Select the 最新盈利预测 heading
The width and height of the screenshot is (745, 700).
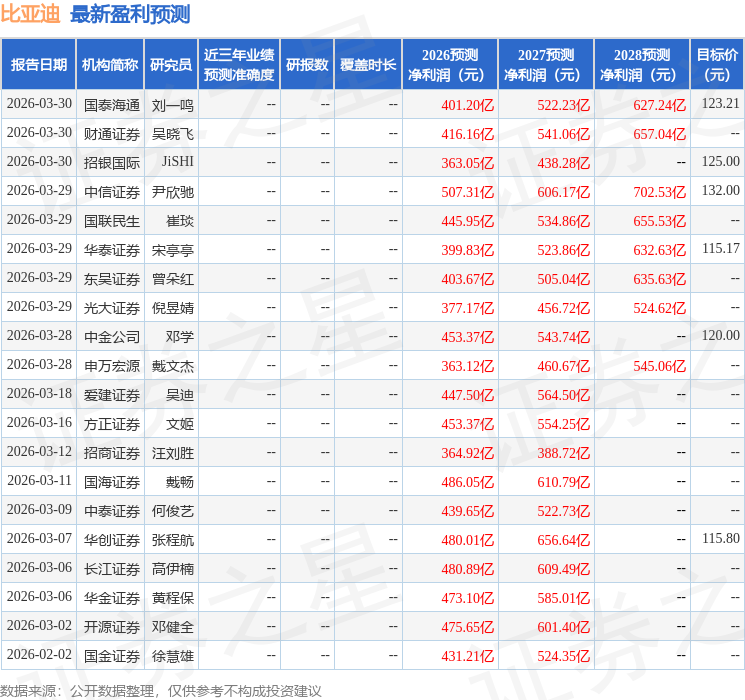pyautogui.click(x=130, y=14)
